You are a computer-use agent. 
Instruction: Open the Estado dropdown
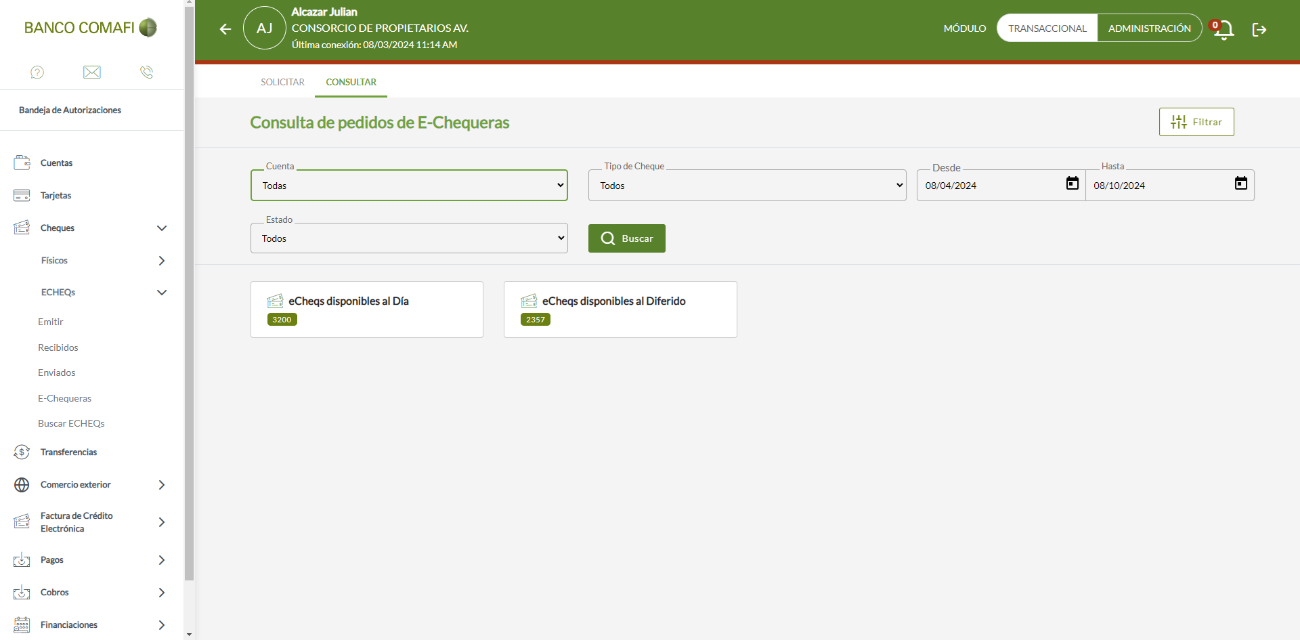tap(409, 238)
